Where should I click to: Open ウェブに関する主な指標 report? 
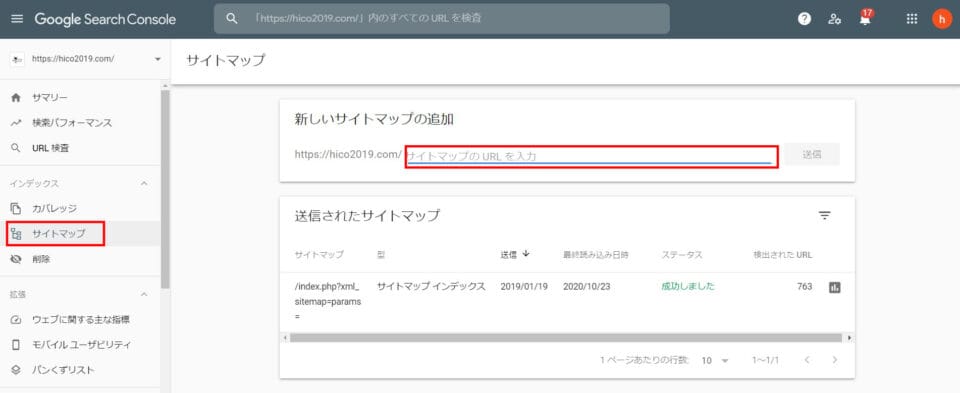pyautogui.click(x=80, y=320)
